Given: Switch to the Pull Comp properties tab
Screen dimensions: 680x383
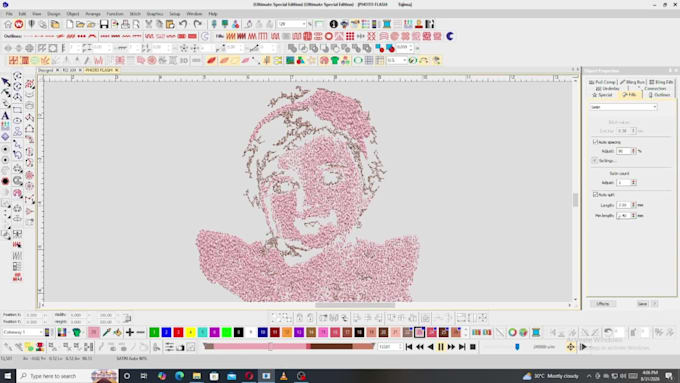Looking at the screenshot, I should coord(602,82).
